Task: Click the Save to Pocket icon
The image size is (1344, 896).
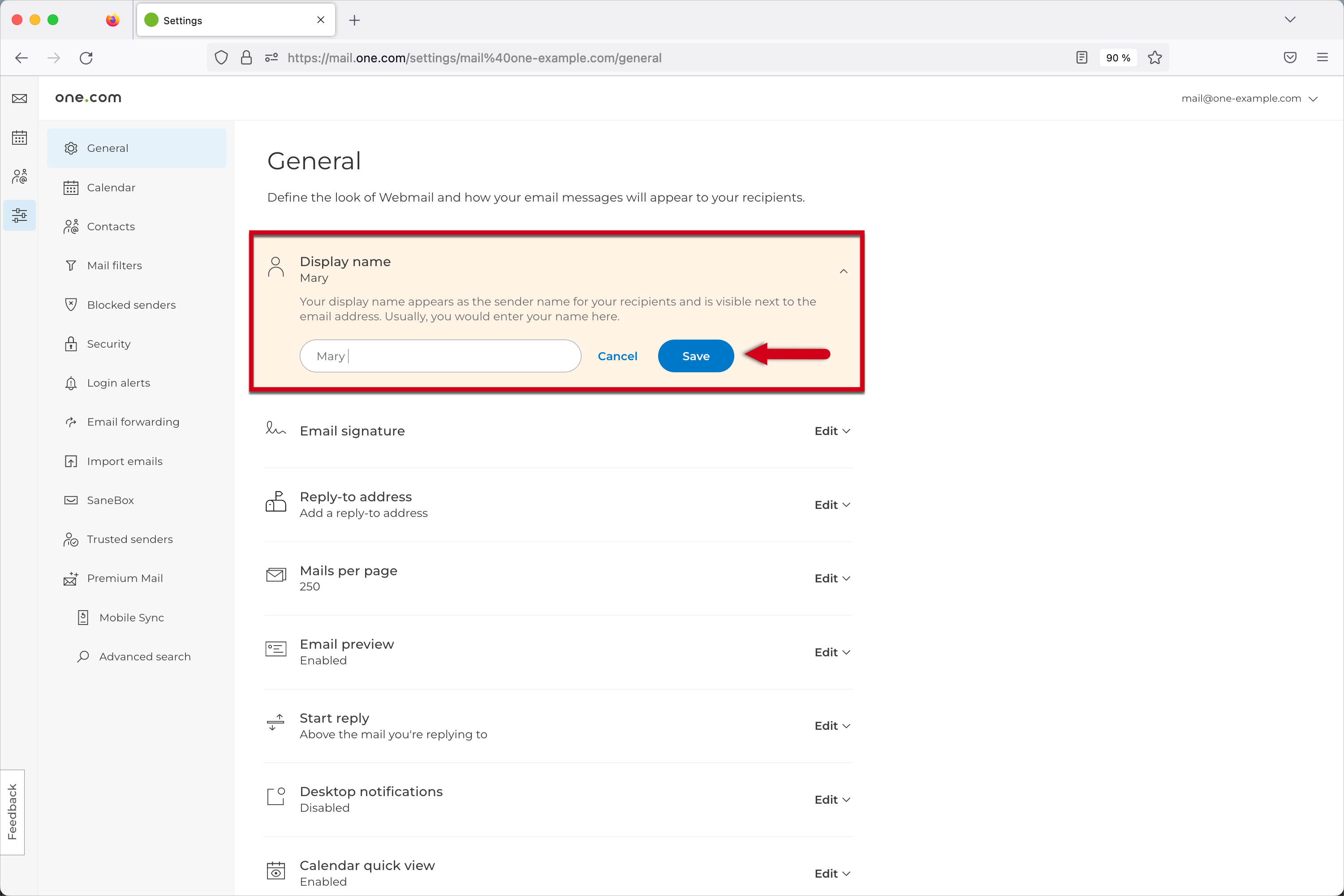Action: tap(1290, 58)
